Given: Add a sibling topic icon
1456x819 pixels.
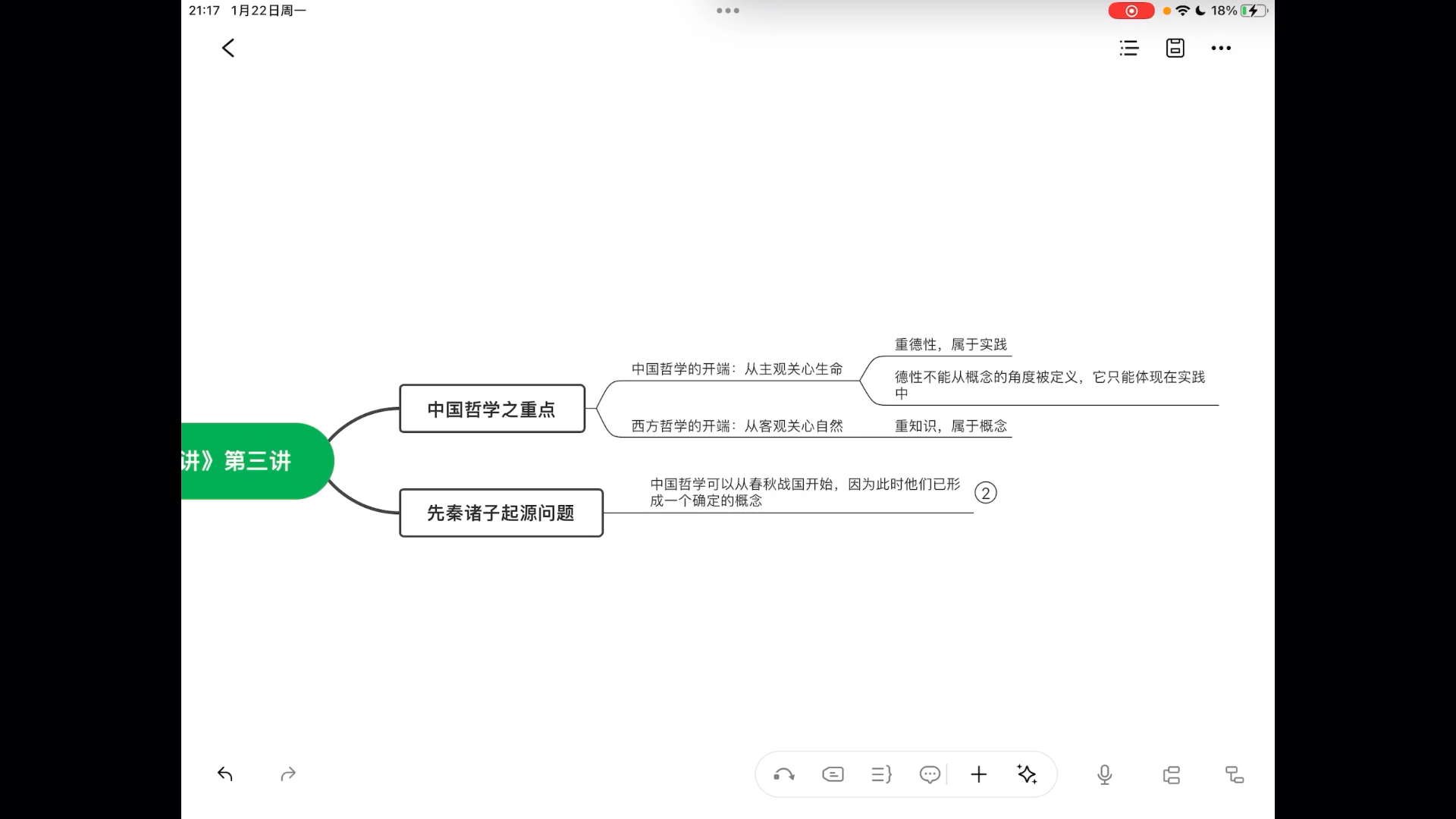Looking at the screenshot, I should 1171,775.
